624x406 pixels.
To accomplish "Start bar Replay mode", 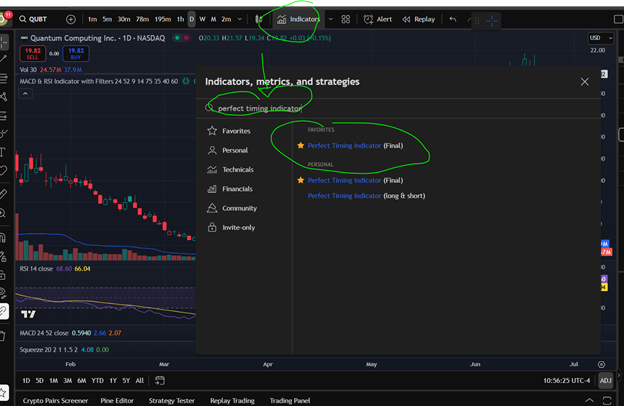I will click(x=419, y=19).
